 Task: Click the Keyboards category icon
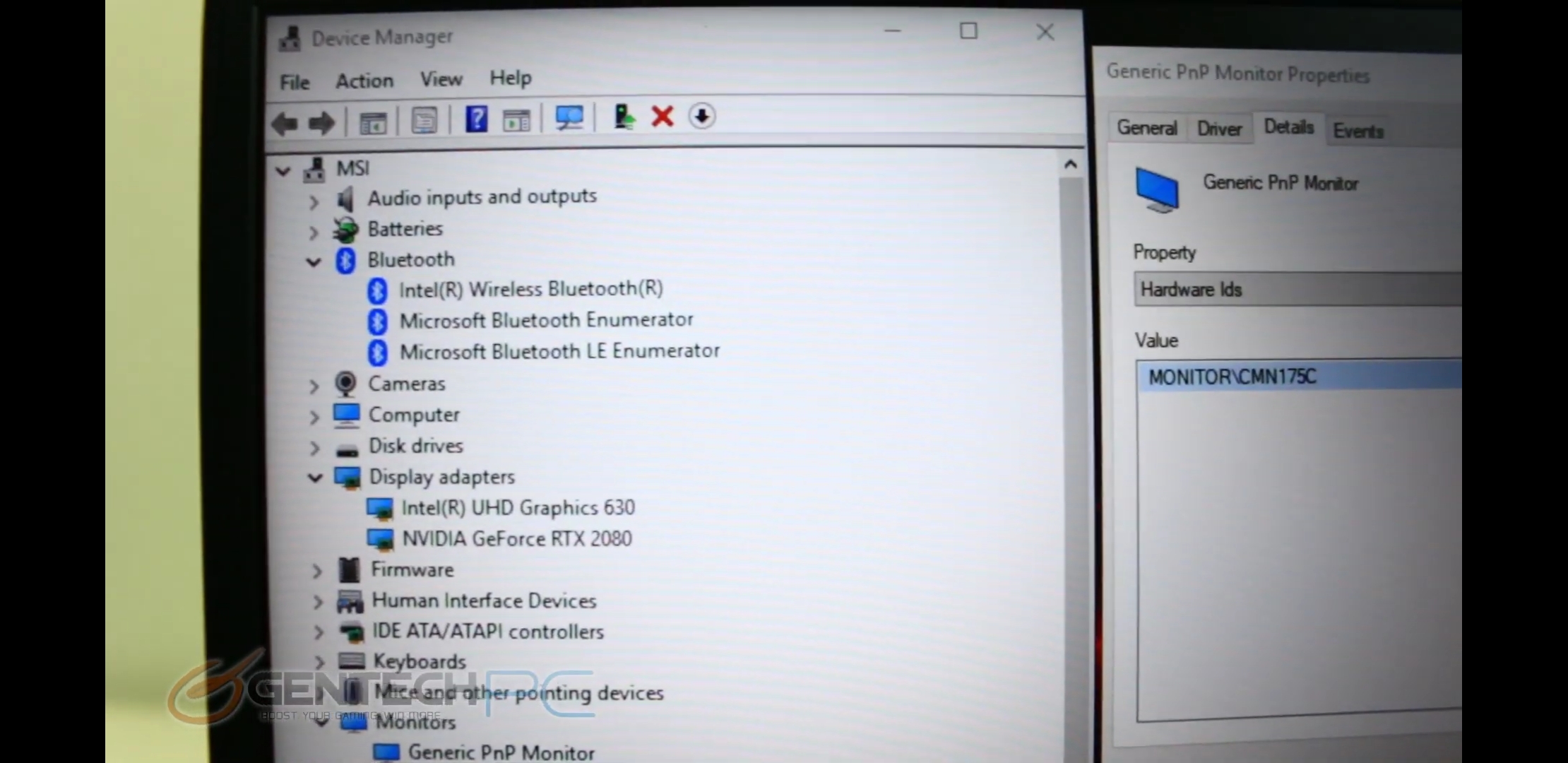[x=352, y=661]
